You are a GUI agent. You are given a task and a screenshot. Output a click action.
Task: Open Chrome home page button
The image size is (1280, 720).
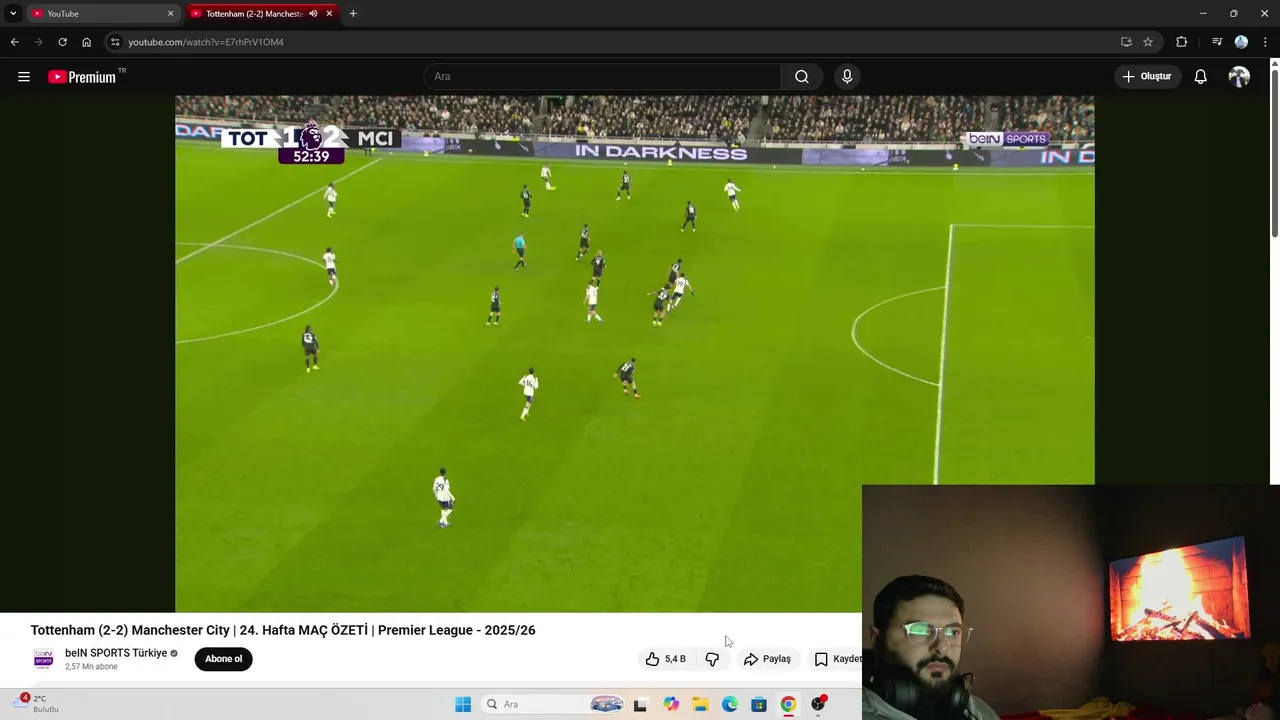(86, 42)
